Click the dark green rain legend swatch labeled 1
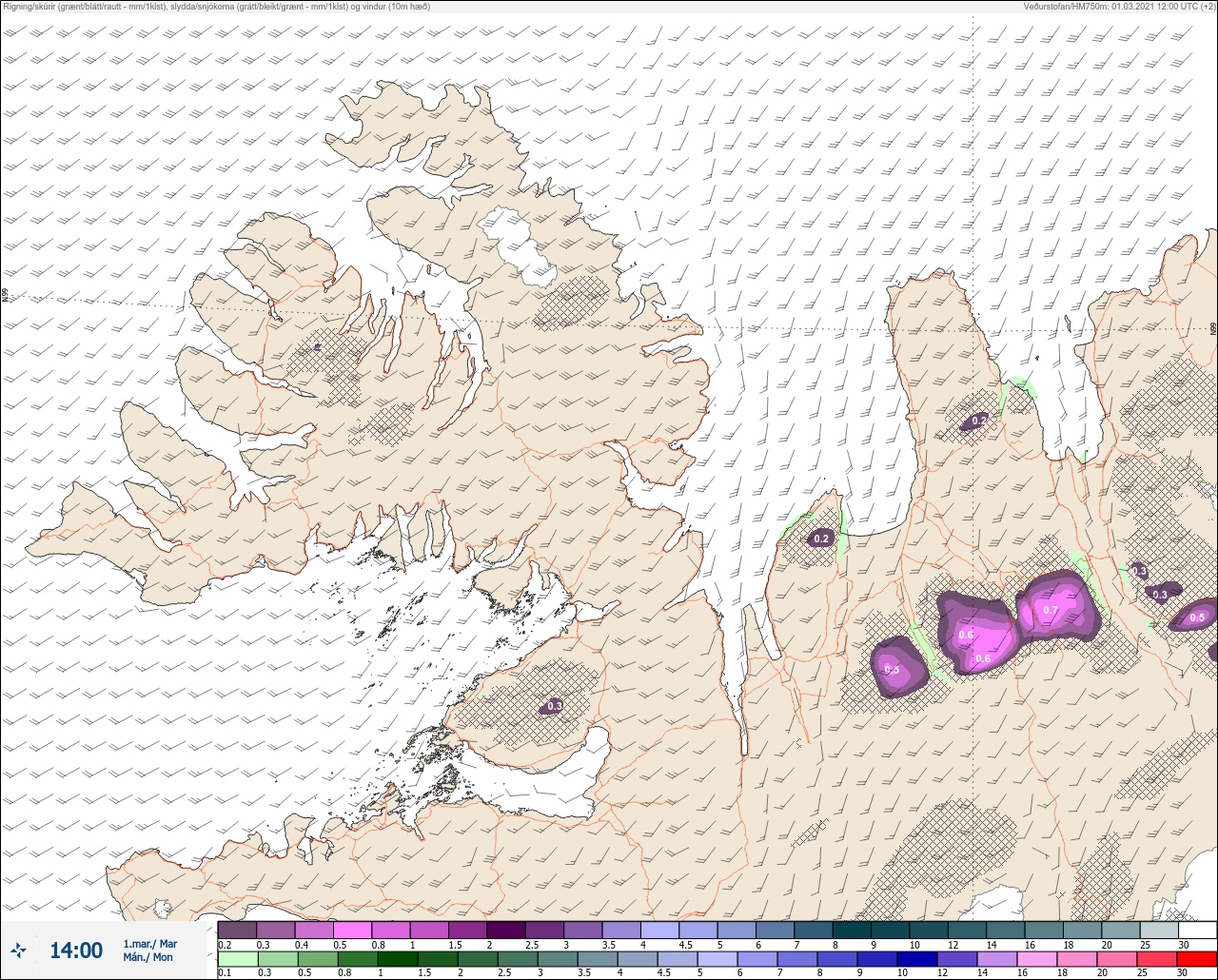Screen dimensions: 1218x980 point(398,958)
